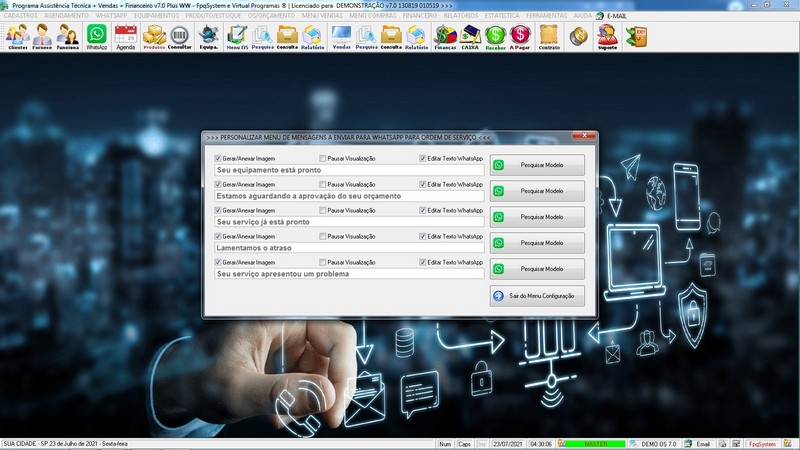The height and width of the screenshot is (450, 800).
Task: Click the exit door toolbar icon
Action: (636, 37)
